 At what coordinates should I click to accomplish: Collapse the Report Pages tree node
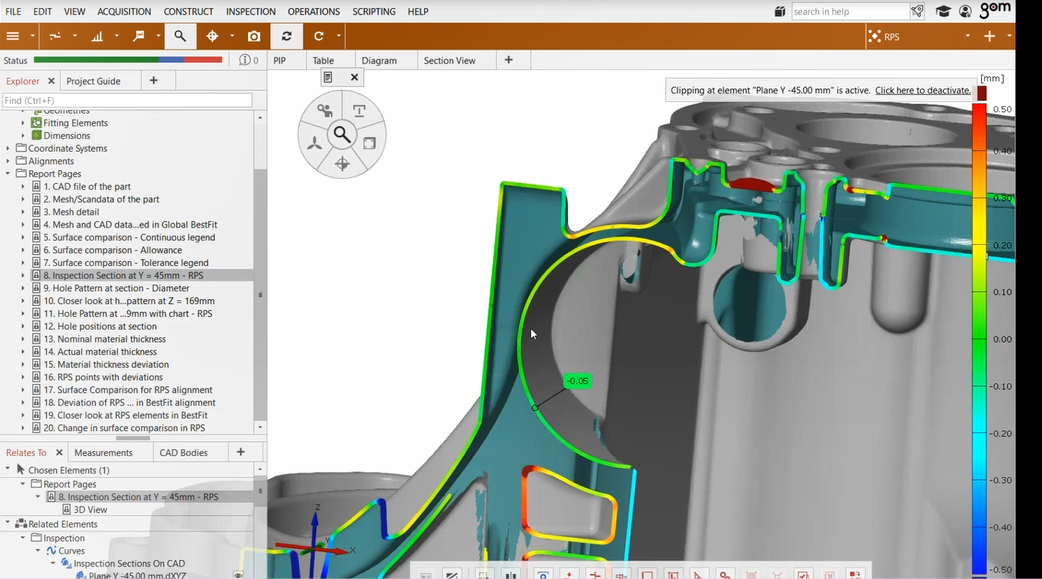point(9,174)
